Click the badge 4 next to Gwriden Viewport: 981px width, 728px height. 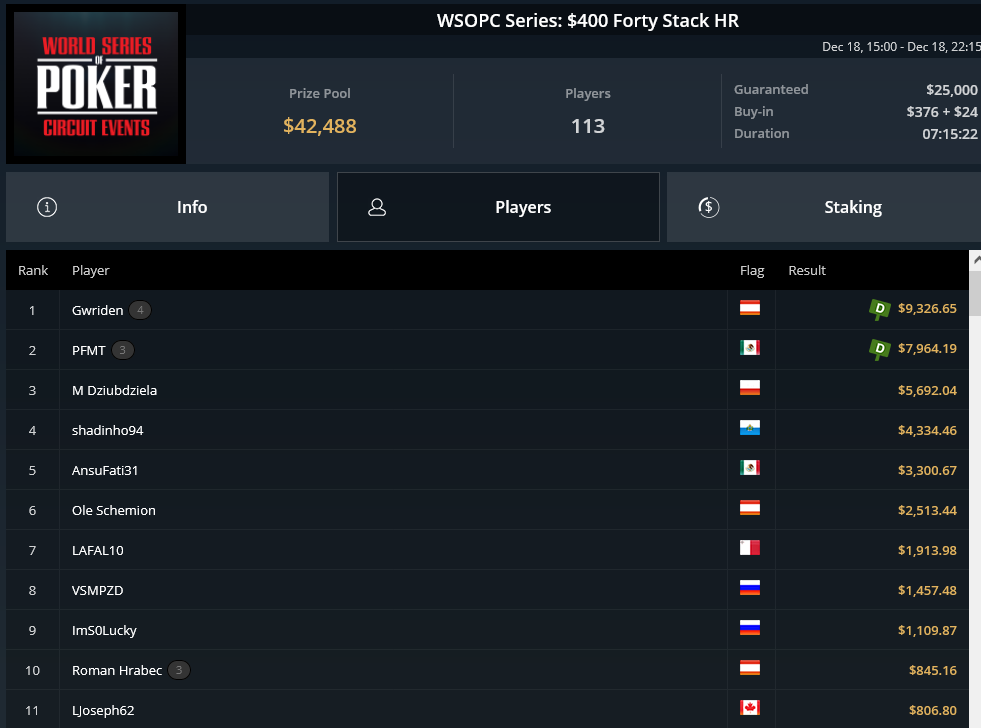[x=140, y=310]
